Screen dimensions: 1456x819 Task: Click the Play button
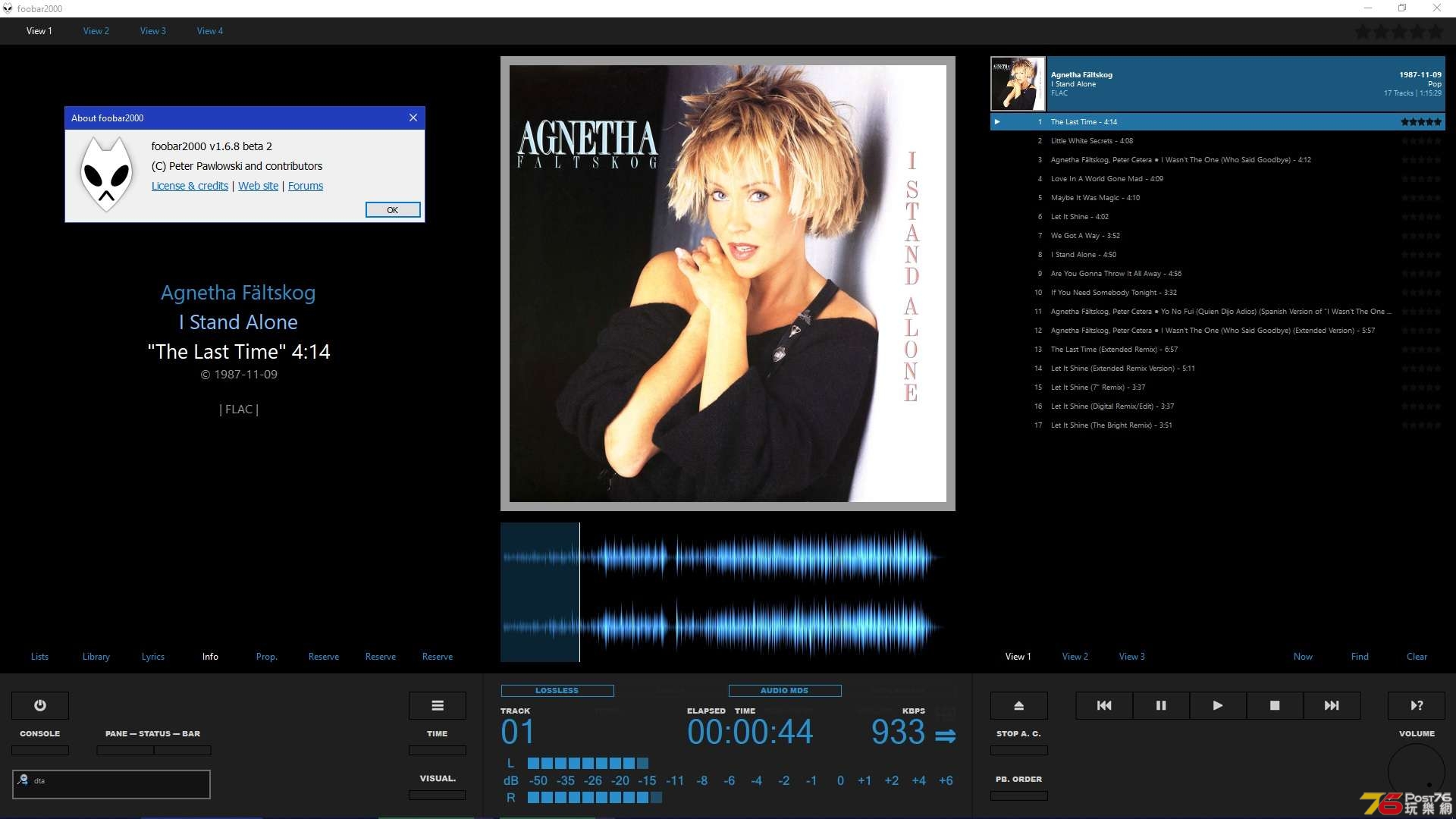pos(1218,705)
